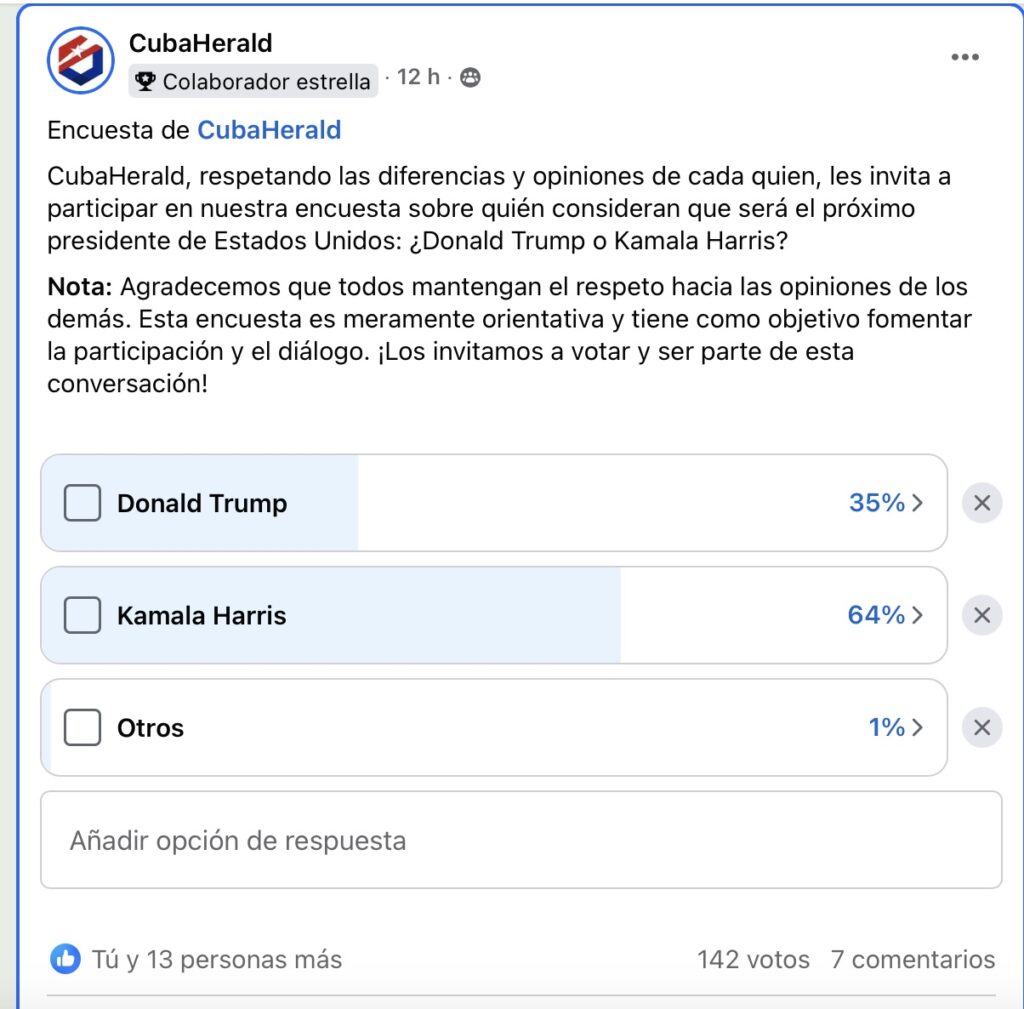Click the CubaHerald profile picture
1024x1009 pixels.
point(83,60)
